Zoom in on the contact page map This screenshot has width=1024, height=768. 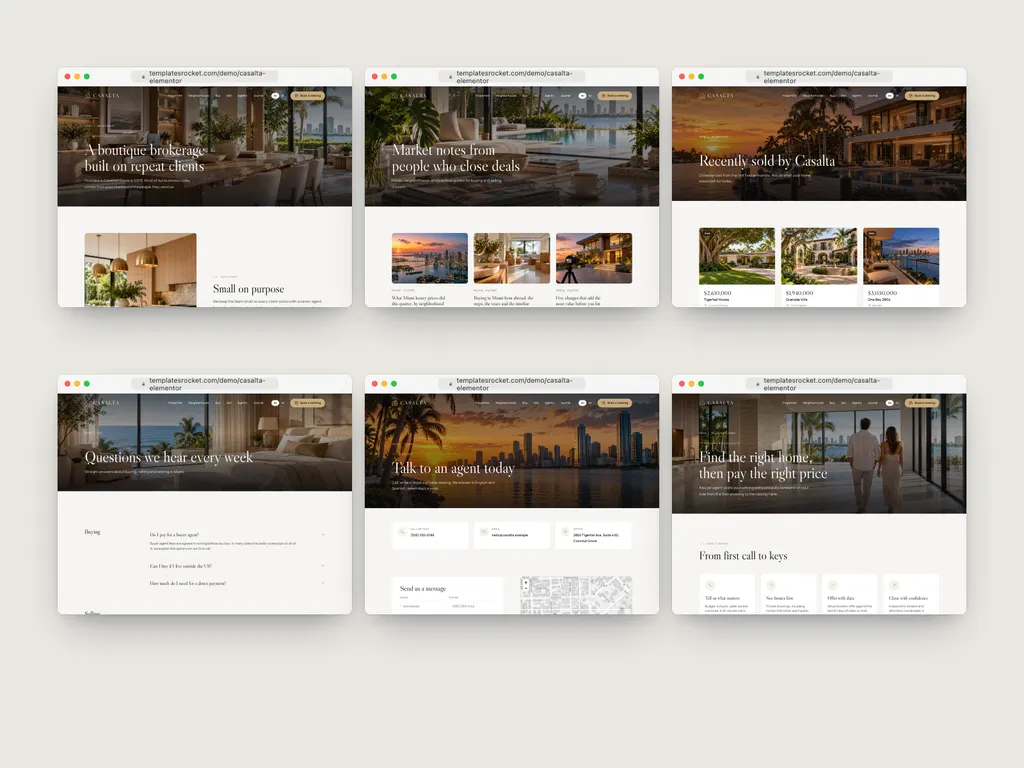click(526, 582)
